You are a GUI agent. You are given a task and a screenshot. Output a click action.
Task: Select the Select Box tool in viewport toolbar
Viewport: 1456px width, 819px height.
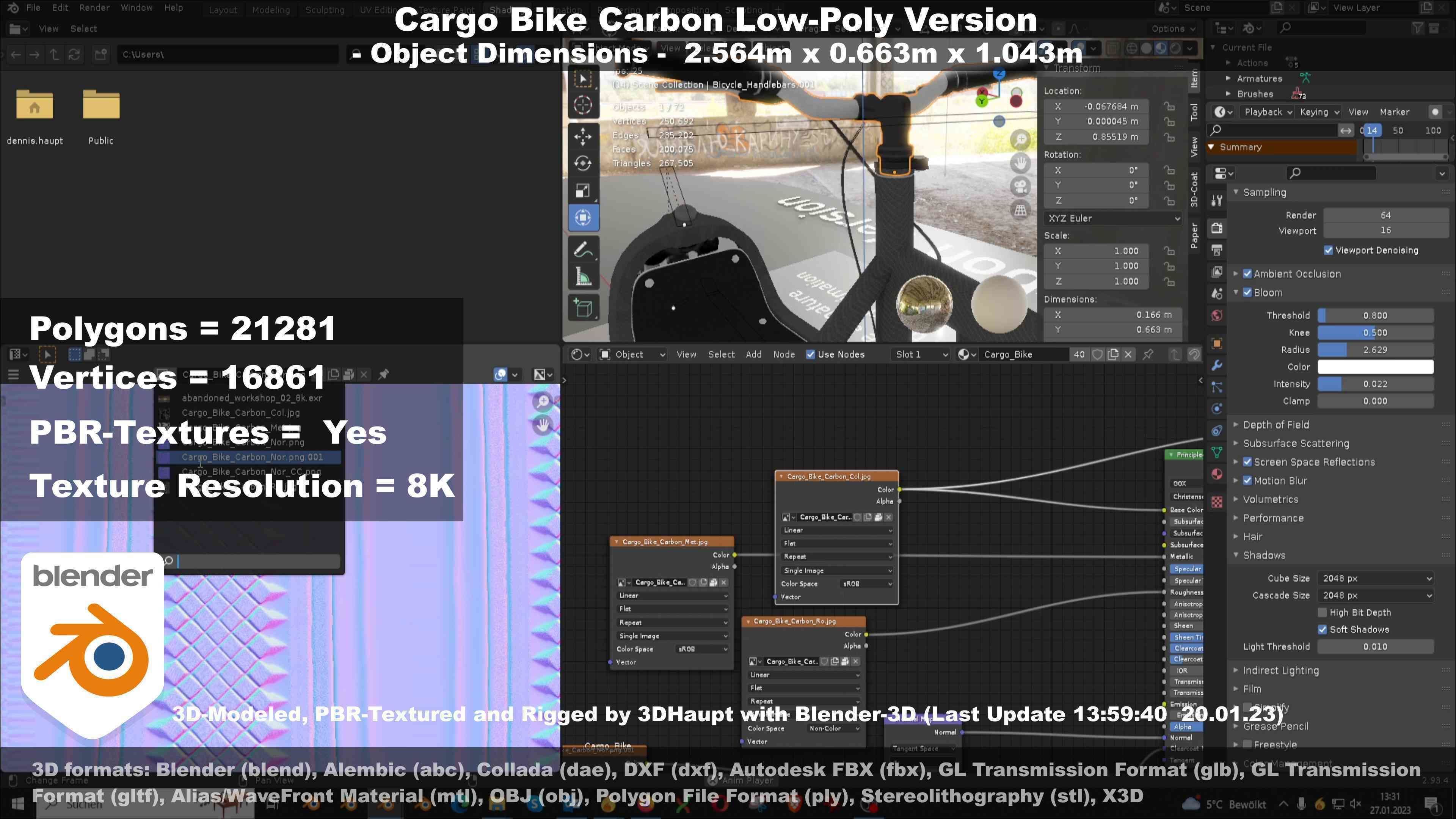(x=583, y=79)
